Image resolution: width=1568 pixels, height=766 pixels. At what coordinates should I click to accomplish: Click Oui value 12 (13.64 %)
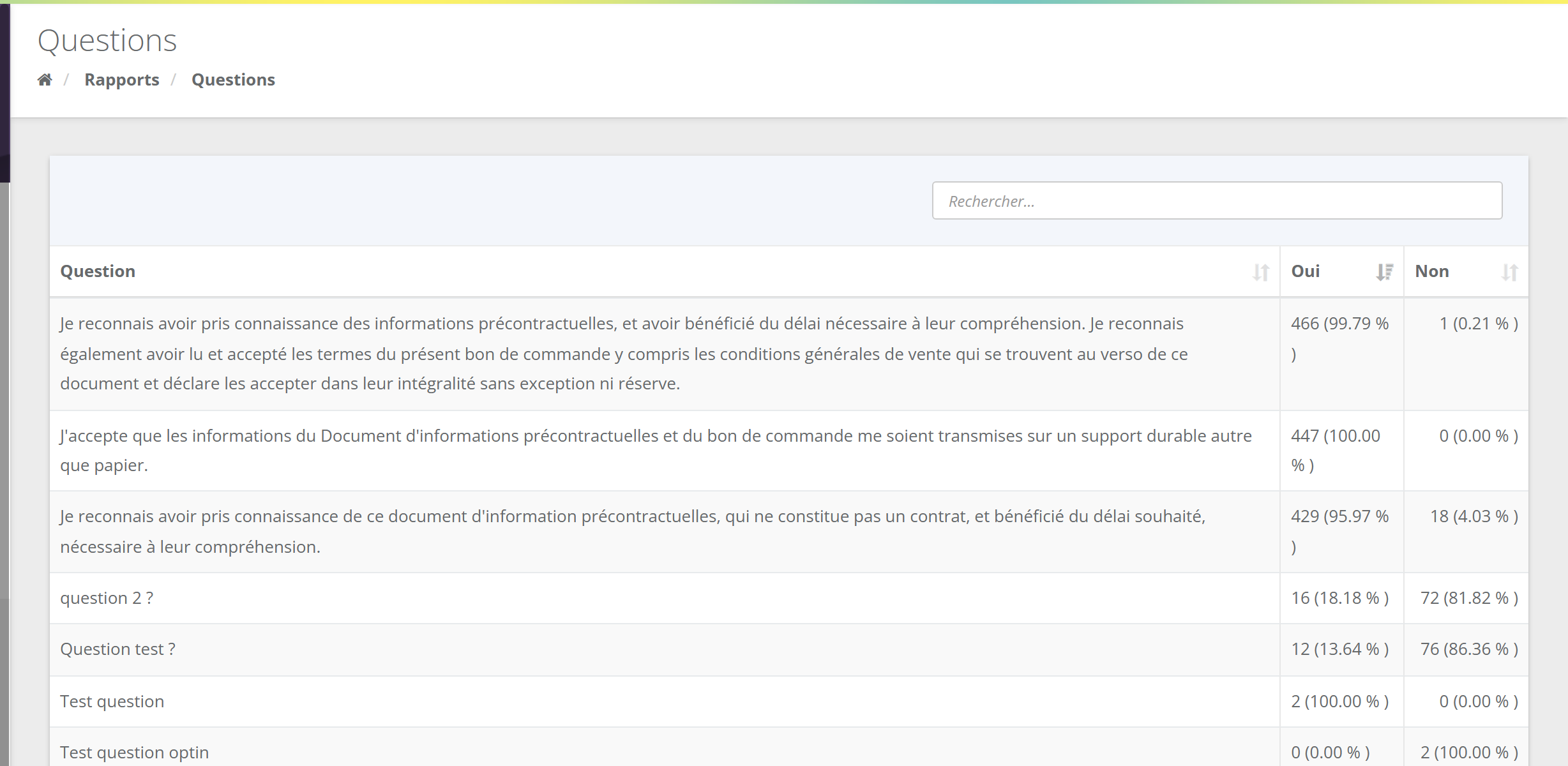(x=1340, y=649)
